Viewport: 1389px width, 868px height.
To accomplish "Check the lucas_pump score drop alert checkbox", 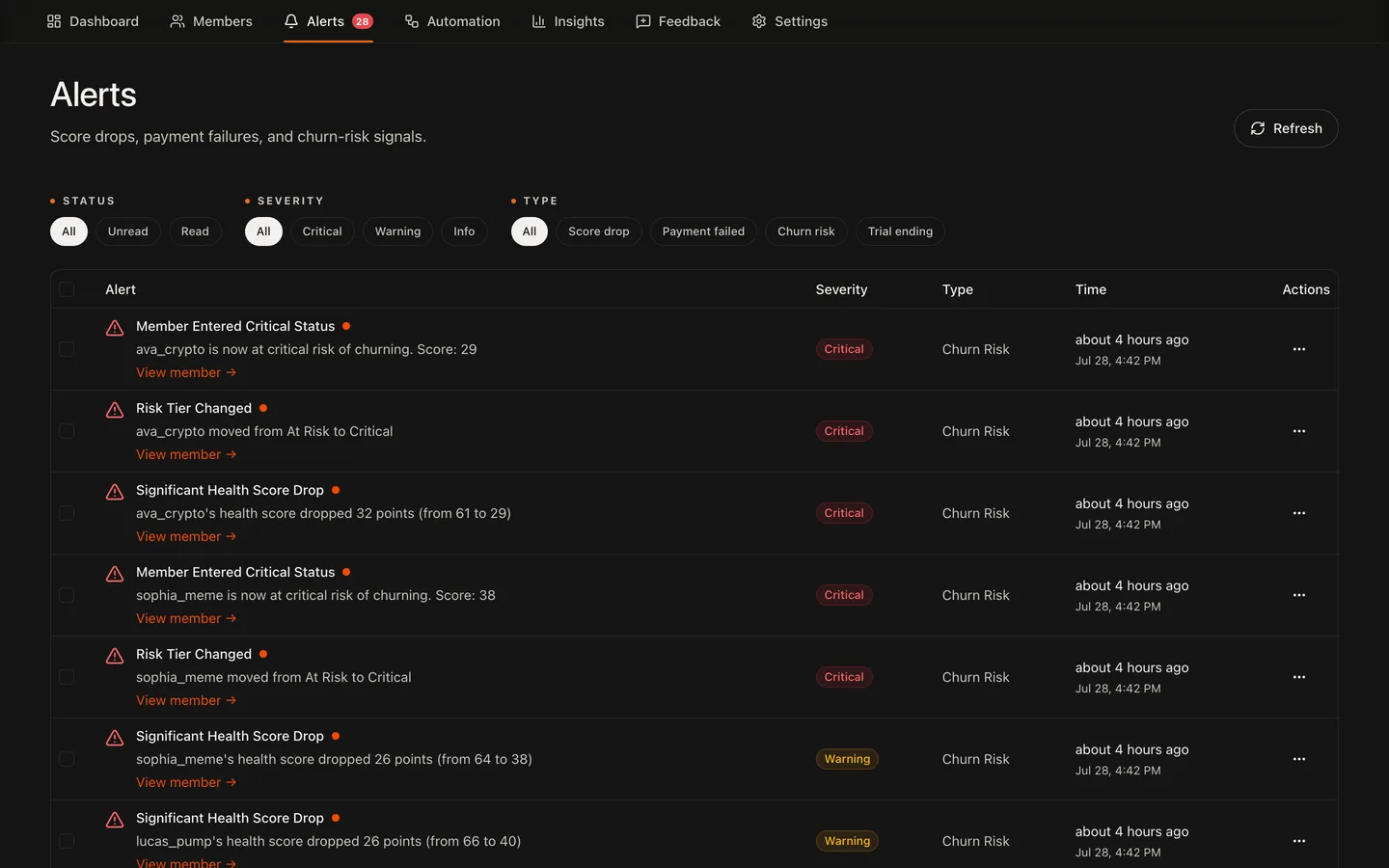I will click(x=67, y=841).
